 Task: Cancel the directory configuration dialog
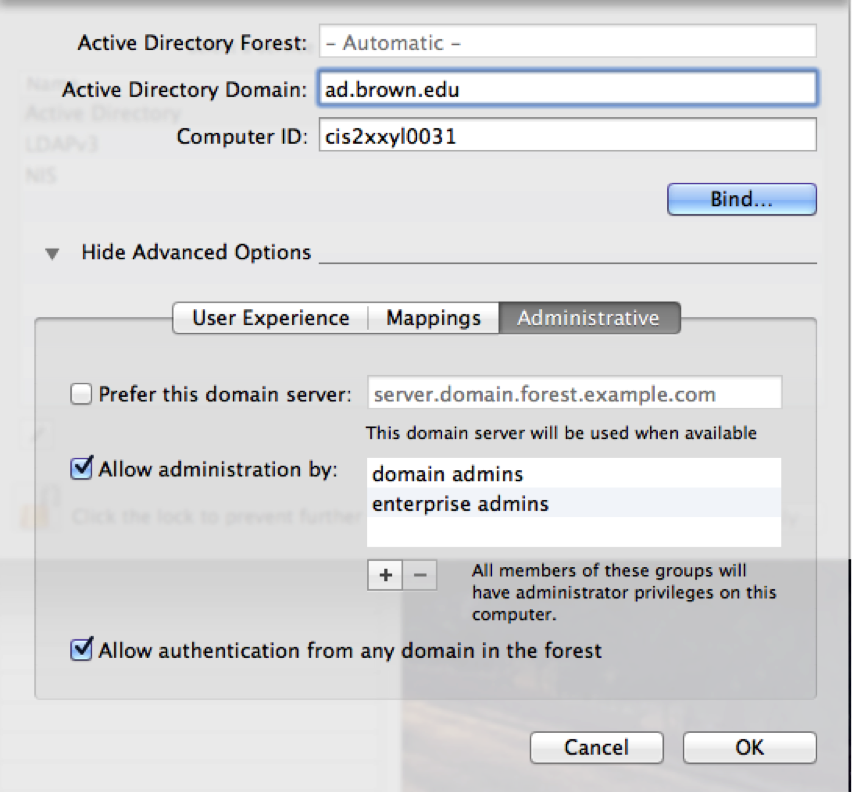point(597,747)
